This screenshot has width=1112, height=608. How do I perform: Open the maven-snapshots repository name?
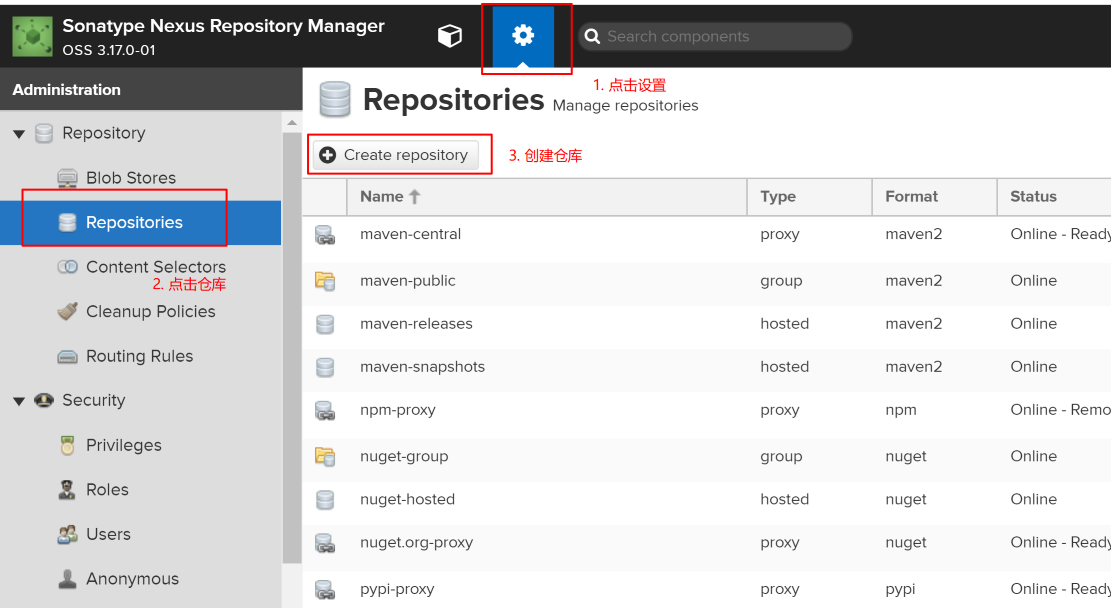pyautogui.click(x=423, y=367)
